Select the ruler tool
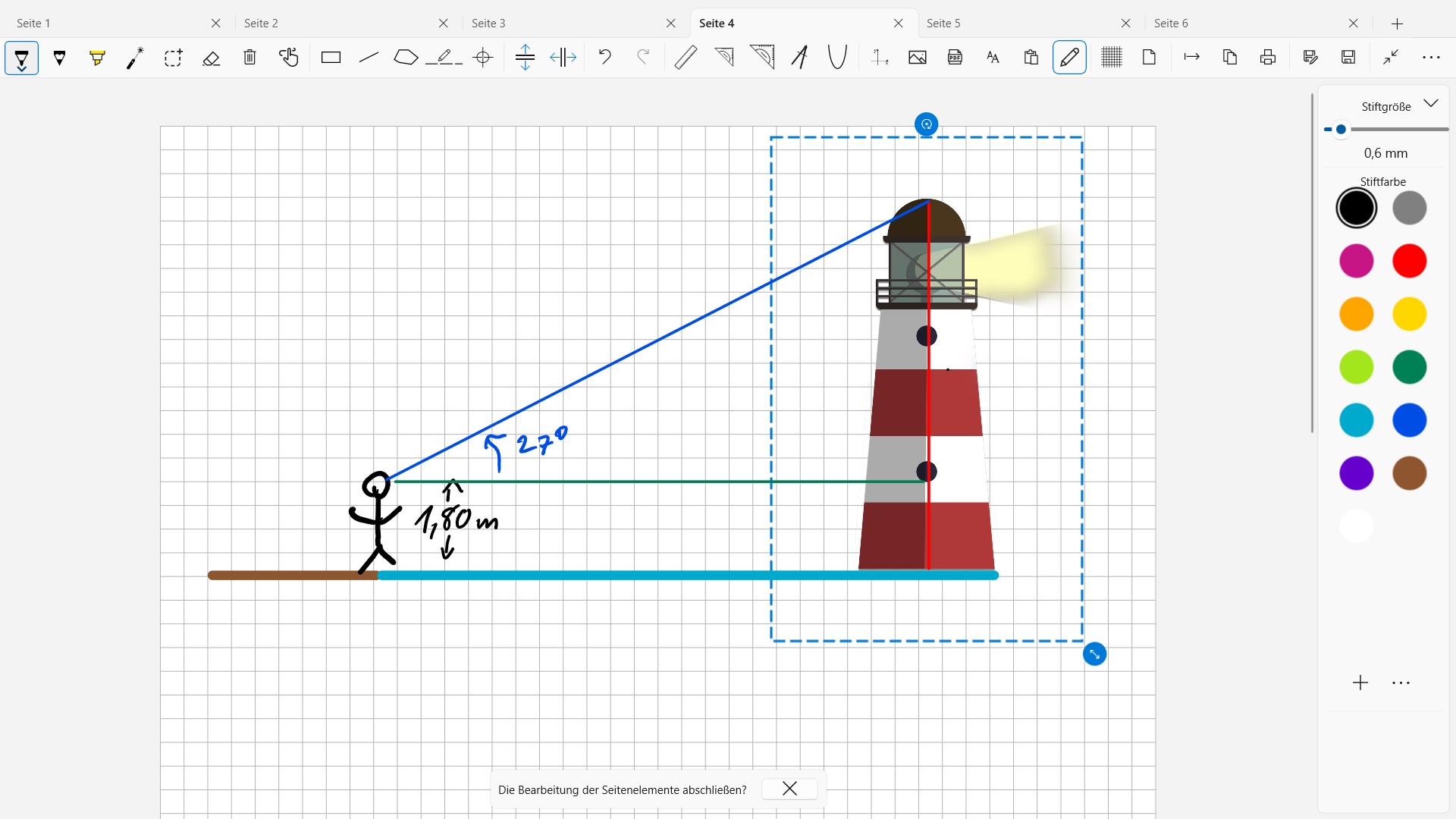Image resolution: width=1456 pixels, height=819 pixels. point(686,58)
